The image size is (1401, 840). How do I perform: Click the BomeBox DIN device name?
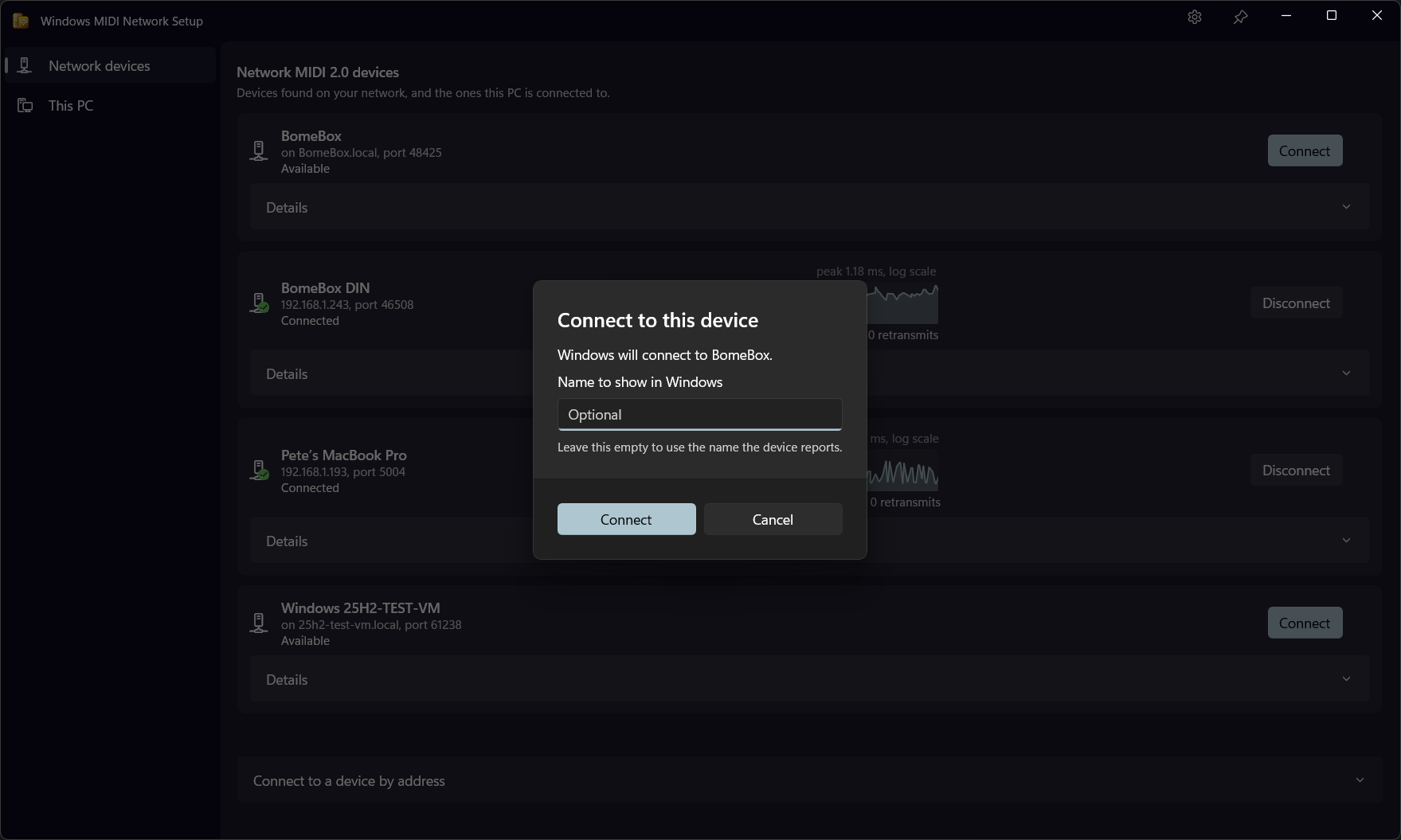tap(325, 287)
